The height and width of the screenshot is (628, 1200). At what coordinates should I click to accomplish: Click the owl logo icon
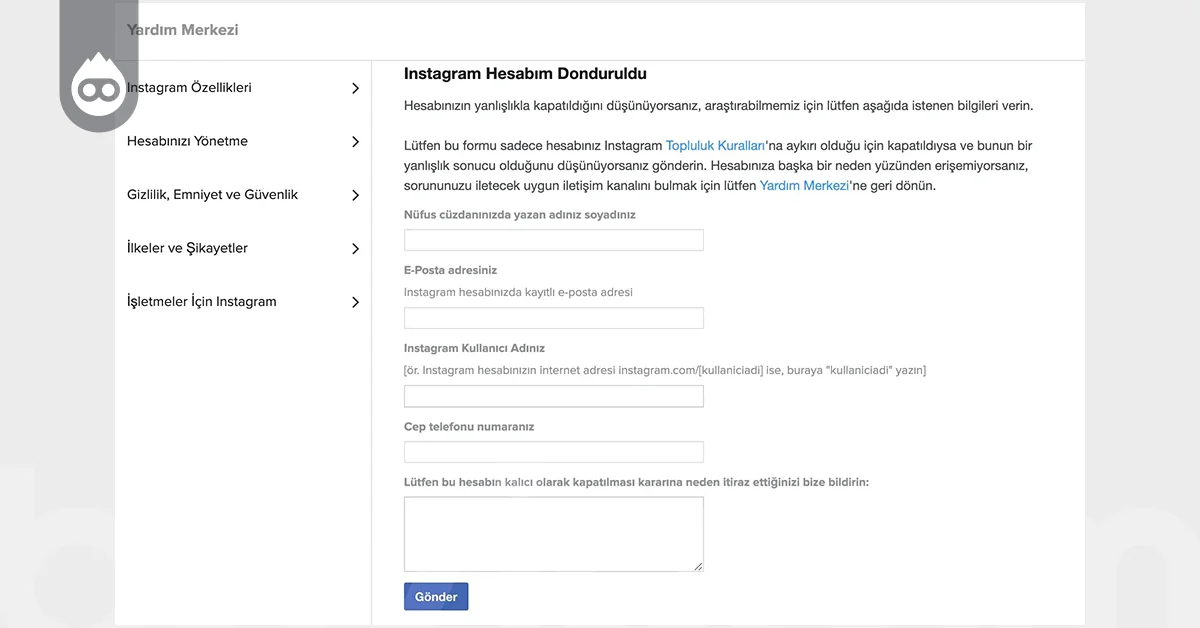(98, 88)
